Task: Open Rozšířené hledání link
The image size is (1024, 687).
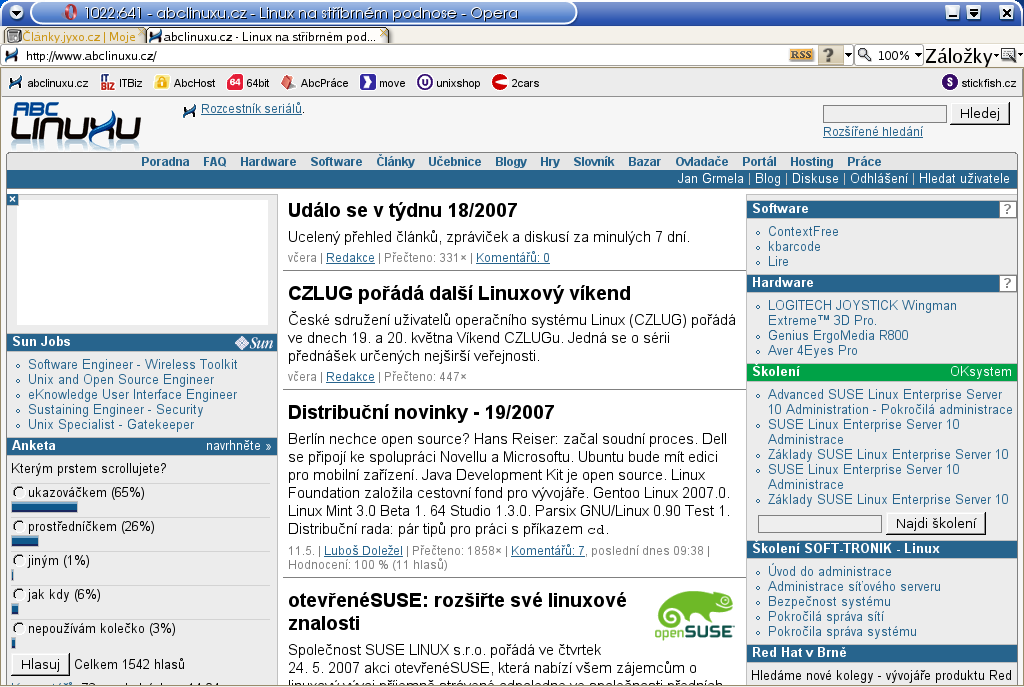Action: (872, 132)
